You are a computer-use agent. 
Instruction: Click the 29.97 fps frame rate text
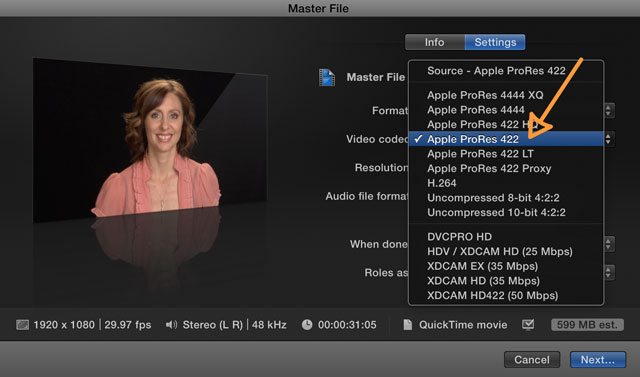(x=128, y=325)
